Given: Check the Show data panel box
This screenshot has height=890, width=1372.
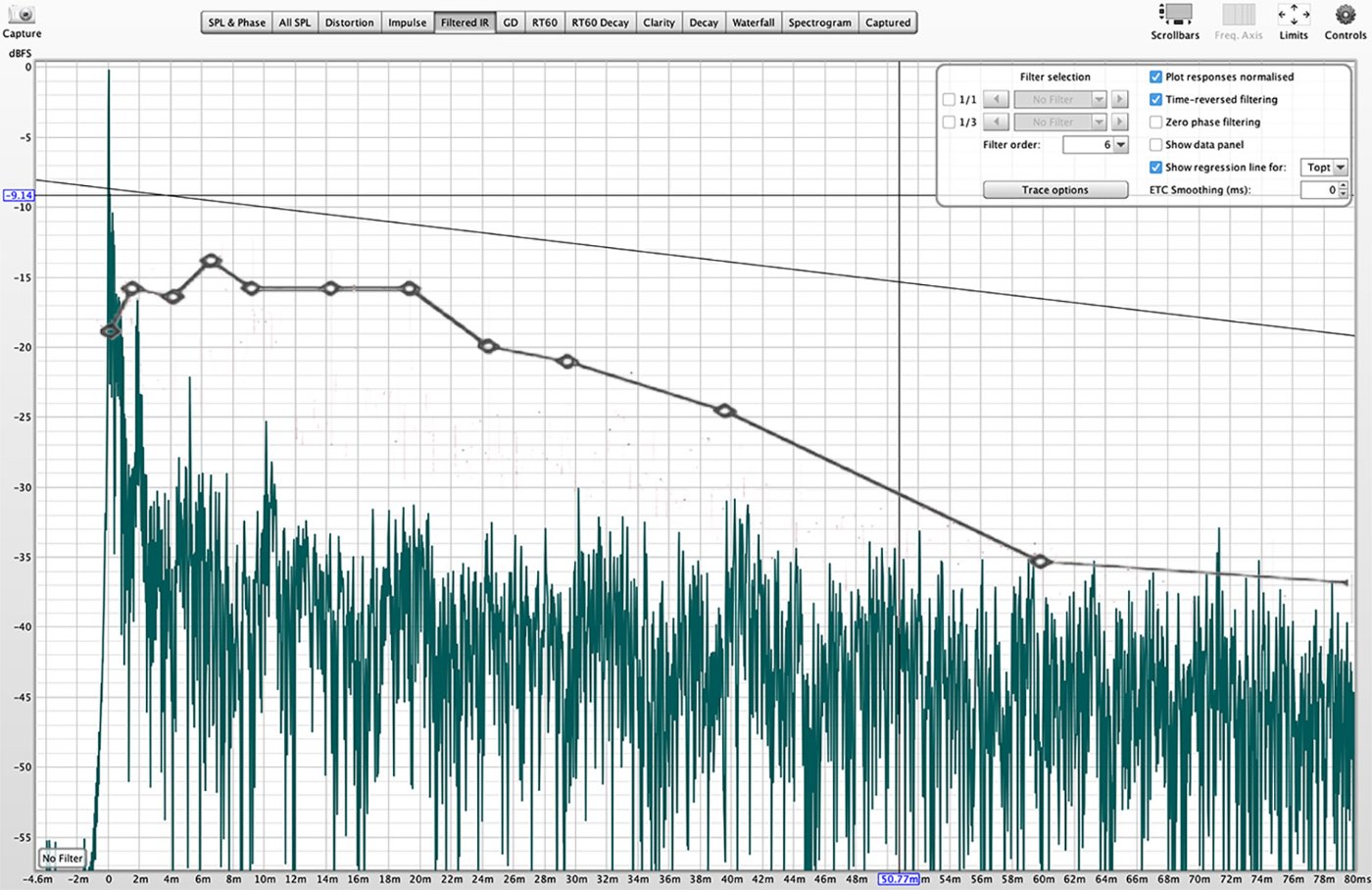Looking at the screenshot, I should click(x=1155, y=144).
